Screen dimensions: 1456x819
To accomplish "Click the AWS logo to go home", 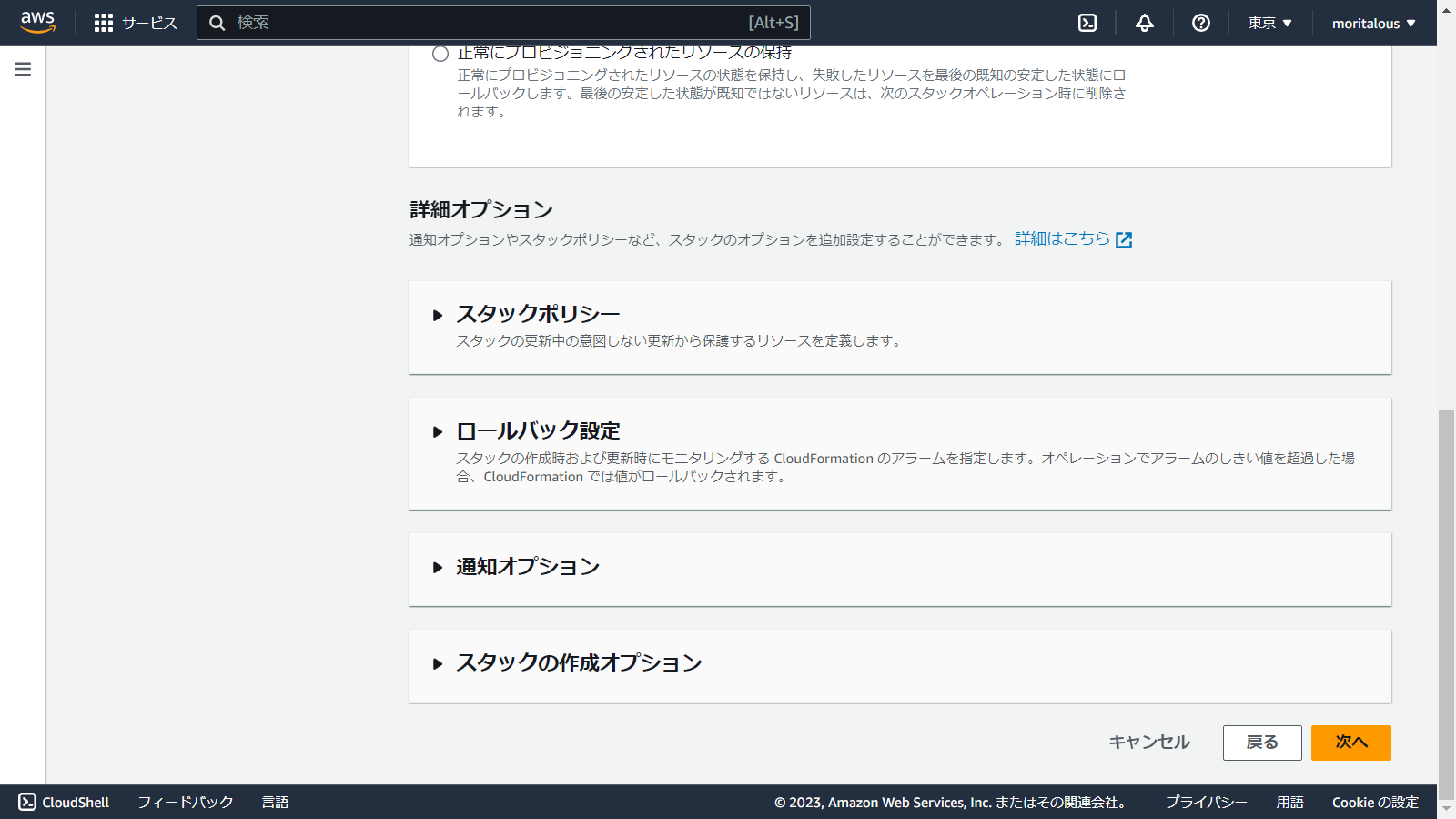I will point(37,22).
